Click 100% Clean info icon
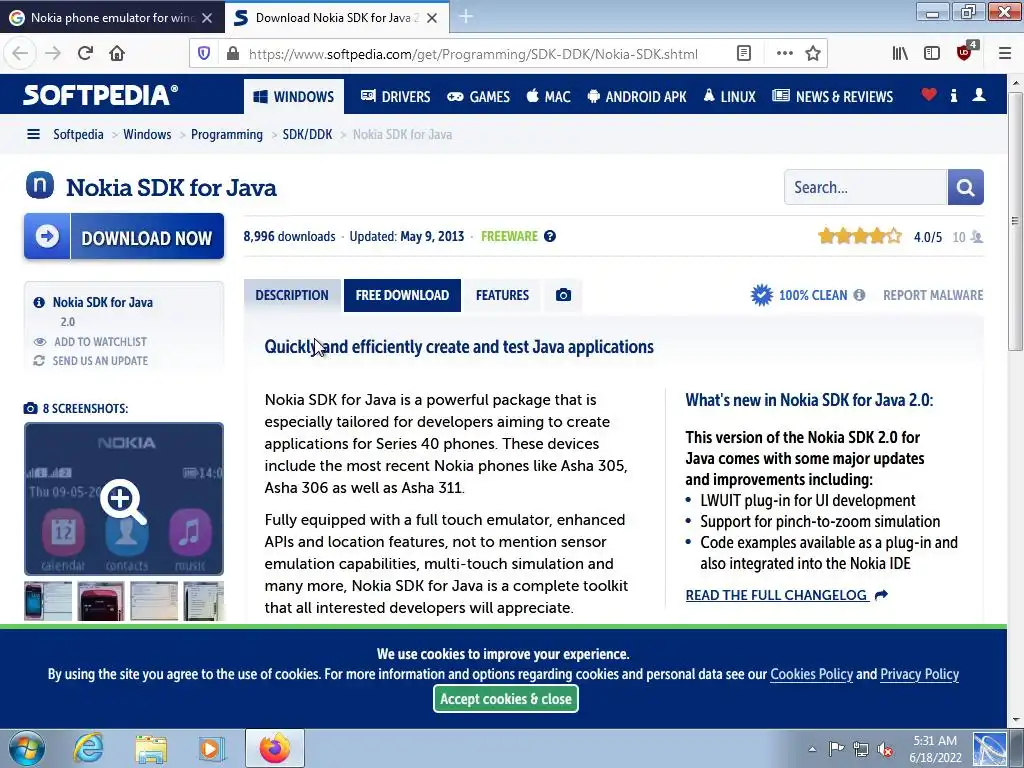 point(859,295)
